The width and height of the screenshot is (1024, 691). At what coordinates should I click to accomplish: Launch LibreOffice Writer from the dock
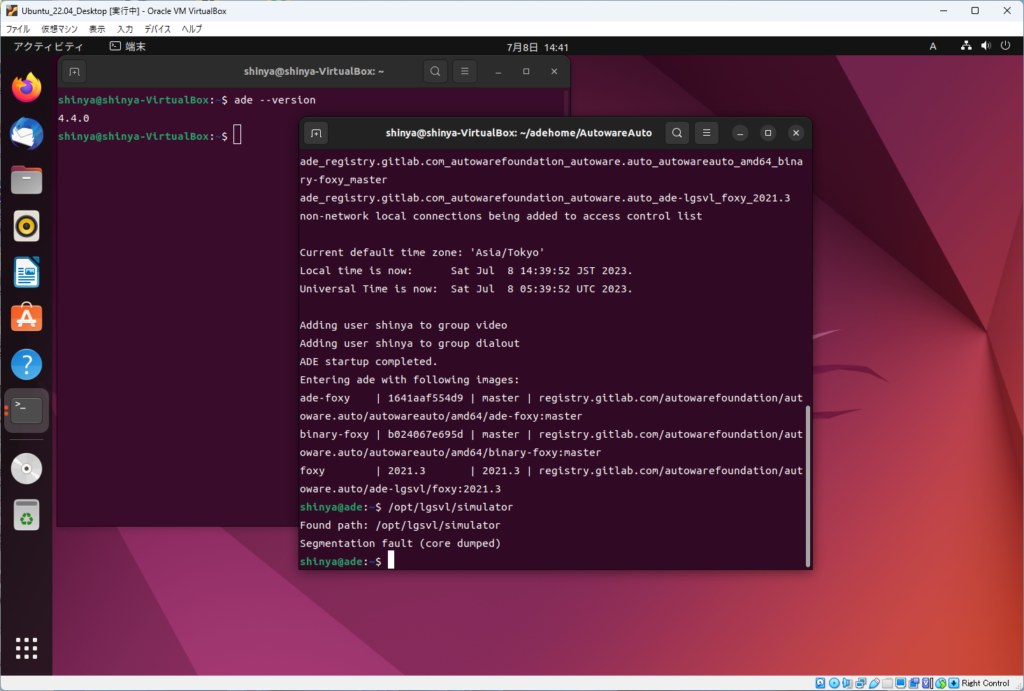click(x=26, y=272)
